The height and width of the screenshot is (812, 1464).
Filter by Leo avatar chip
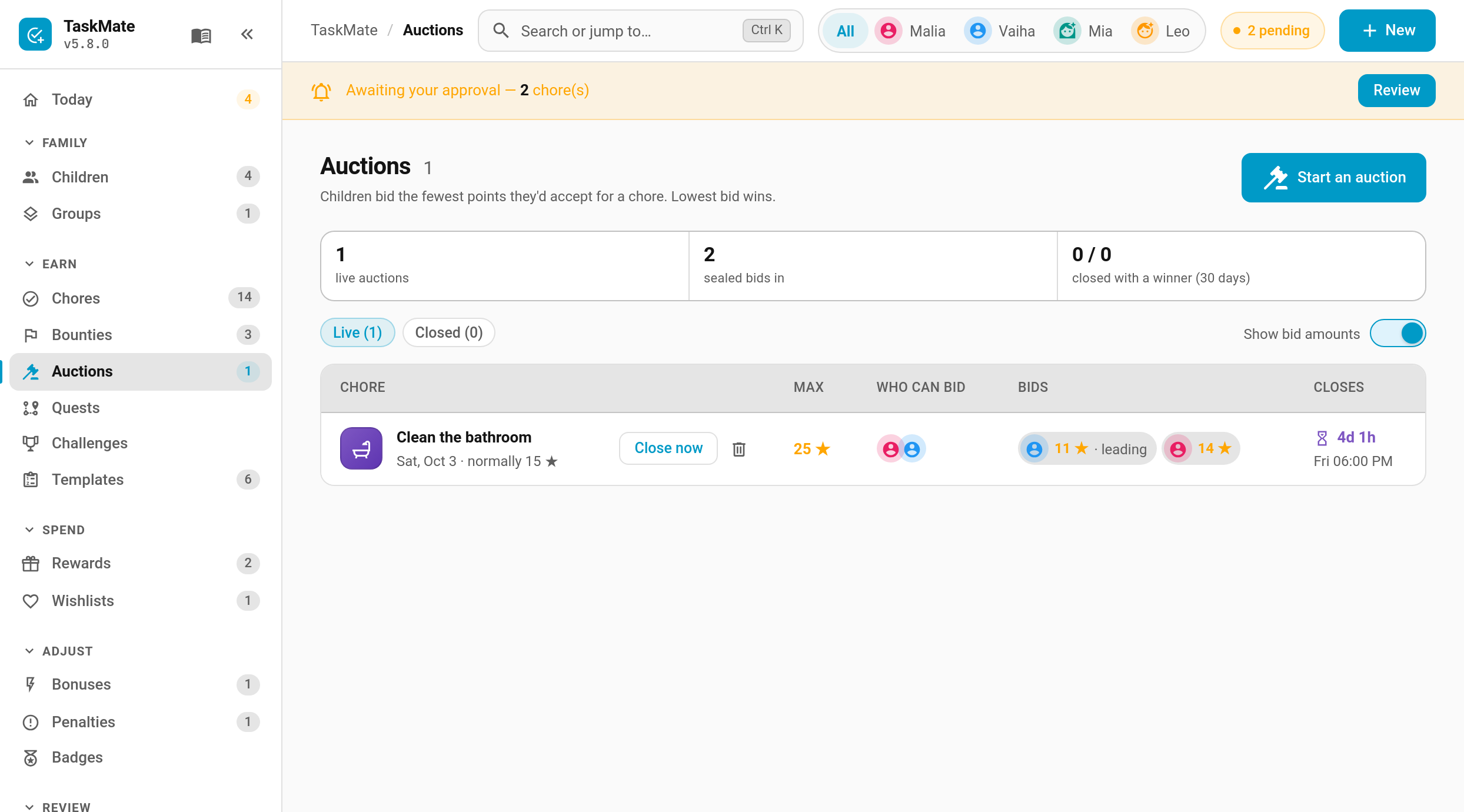pyautogui.click(x=1161, y=31)
